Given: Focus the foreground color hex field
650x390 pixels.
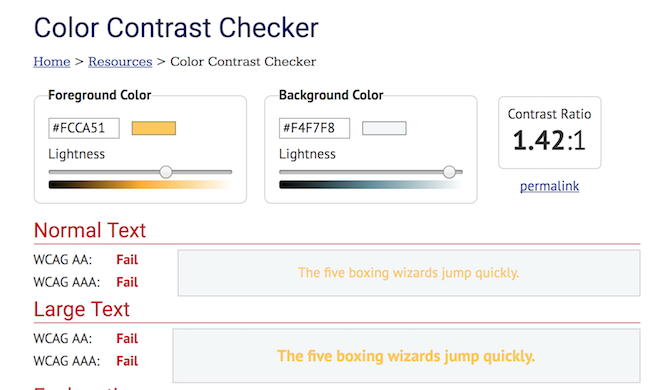Looking at the screenshot, I should click(84, 128).
